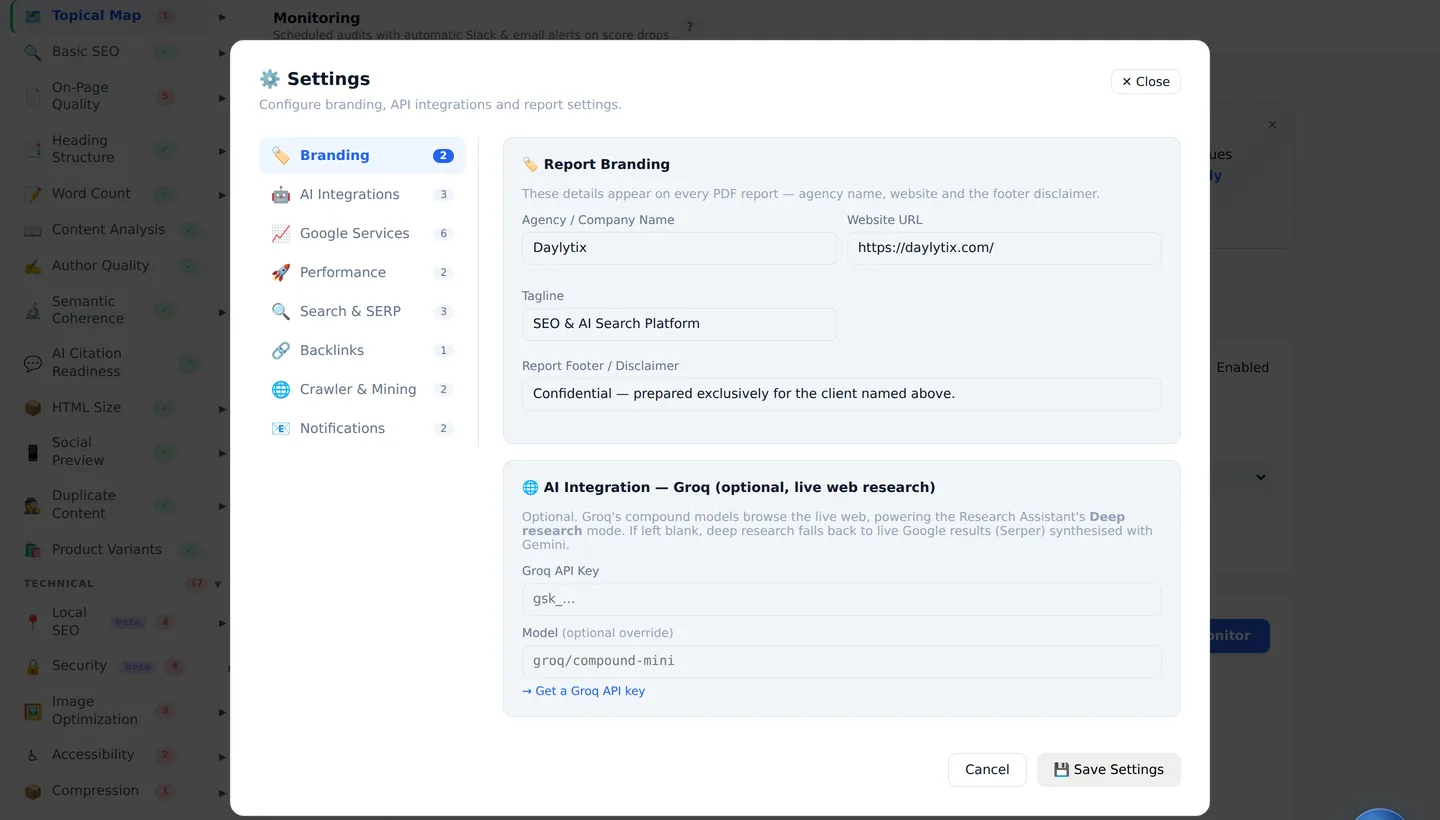Select the Search & SERP tab
Viewport: 1440px width, 820px height.
(362, 311)
